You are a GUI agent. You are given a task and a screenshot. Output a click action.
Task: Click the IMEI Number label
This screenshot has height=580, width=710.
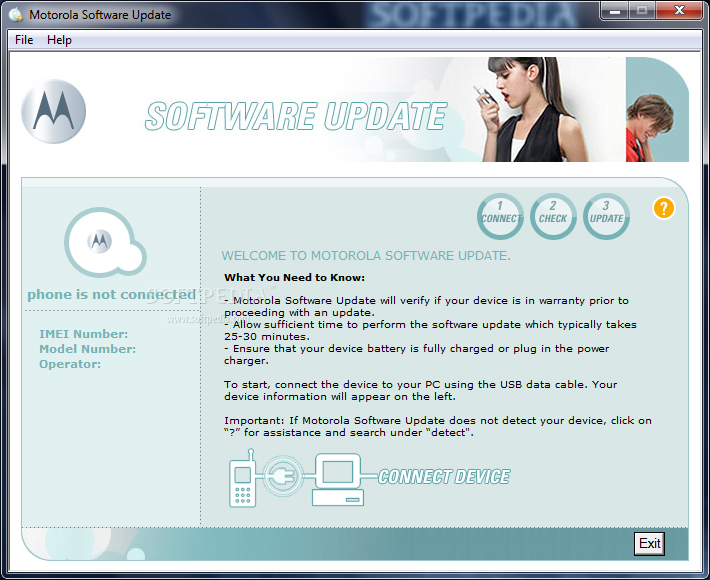tap(83, 334)
